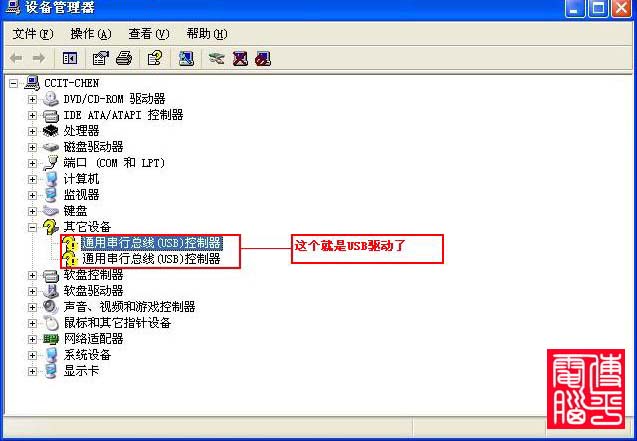637x441 pixels.
Task: Select the 声音、视频和游戏控制器 item
Action: point(129,307)
